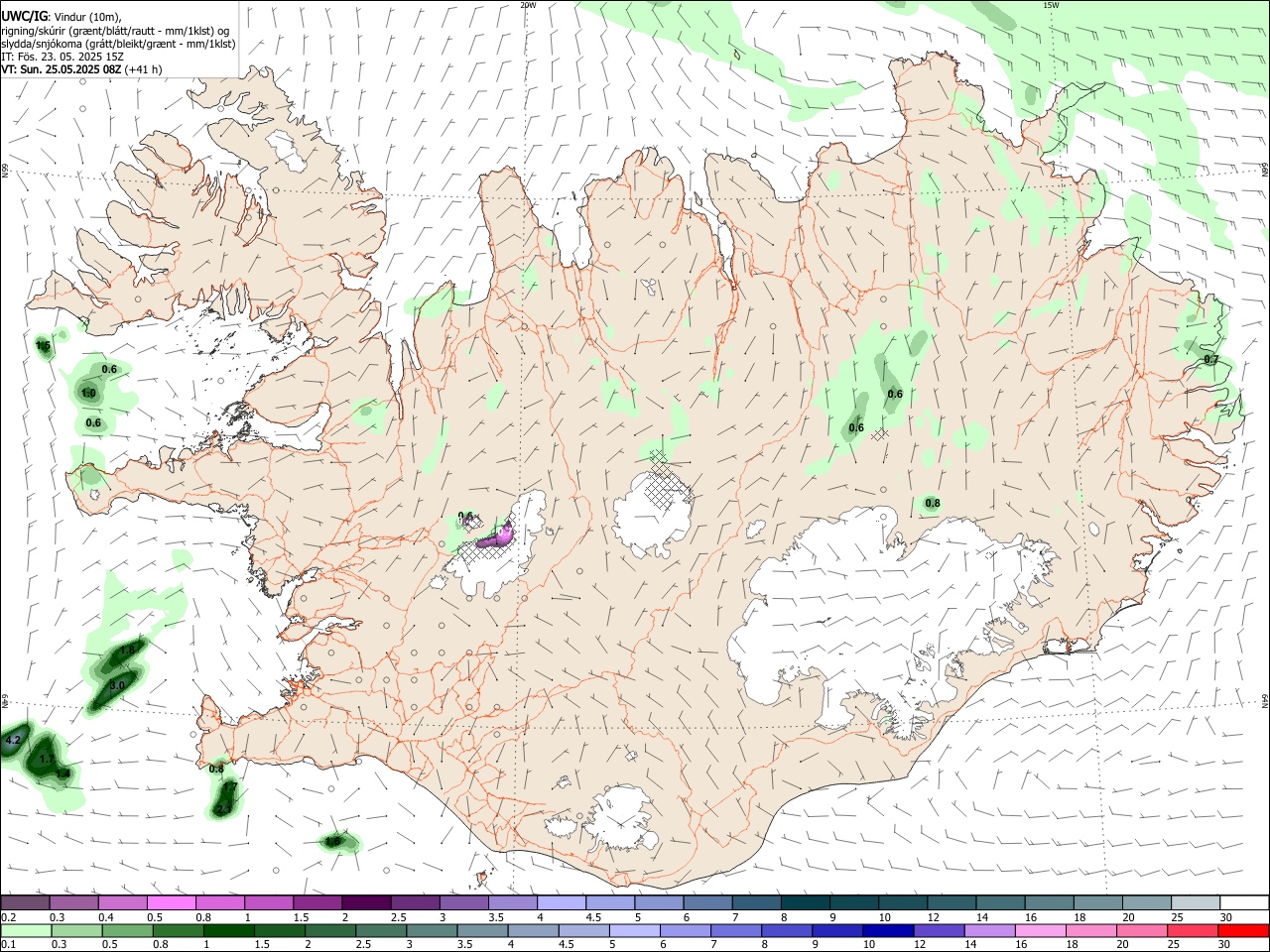The width and height of the screenshot is (1270, 952).
Task: Click the navy blue 10–12 rain swatch
Action: click(x=887, y=931)
